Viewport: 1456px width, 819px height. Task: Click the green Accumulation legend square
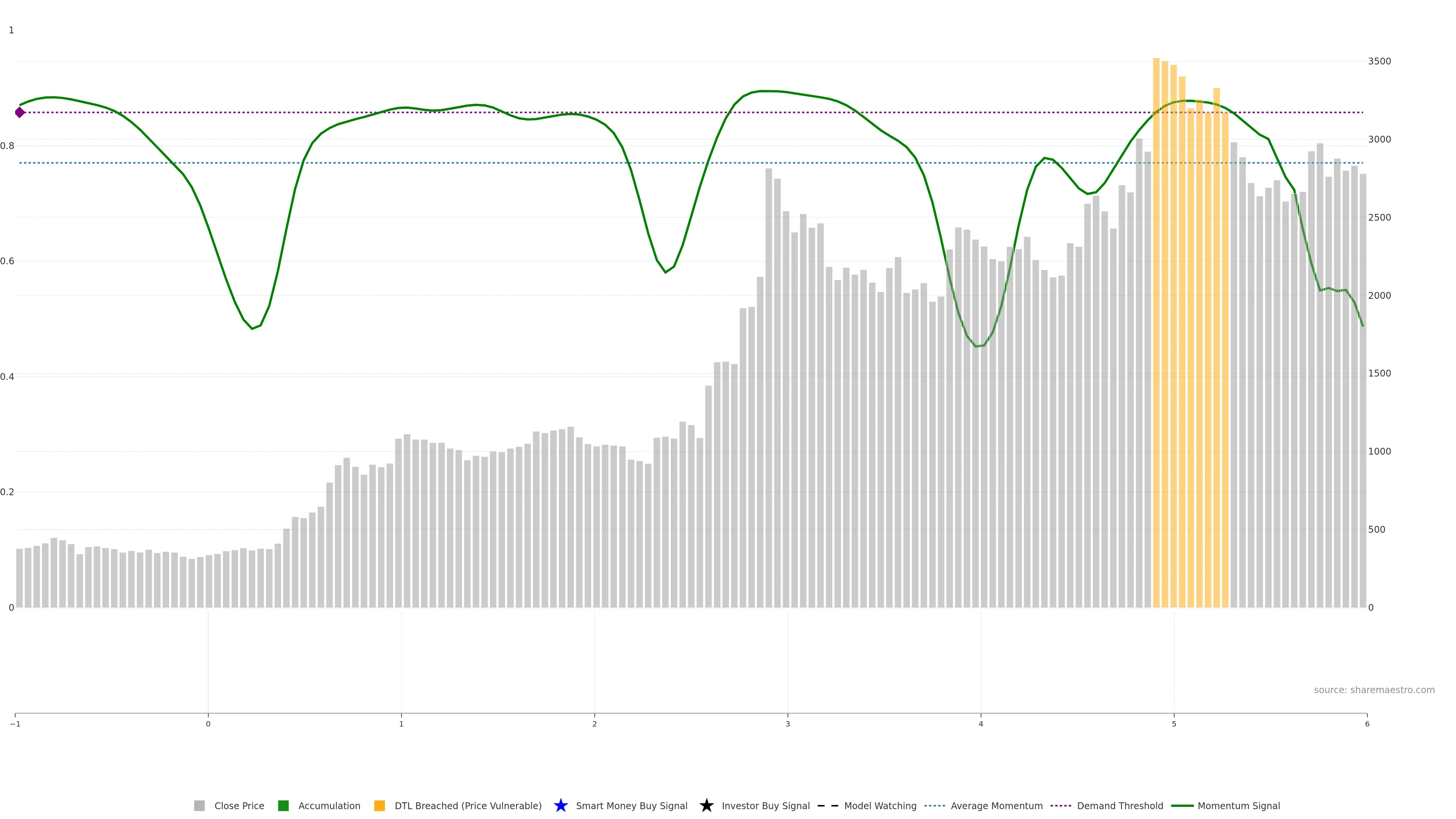pos(283,805)
